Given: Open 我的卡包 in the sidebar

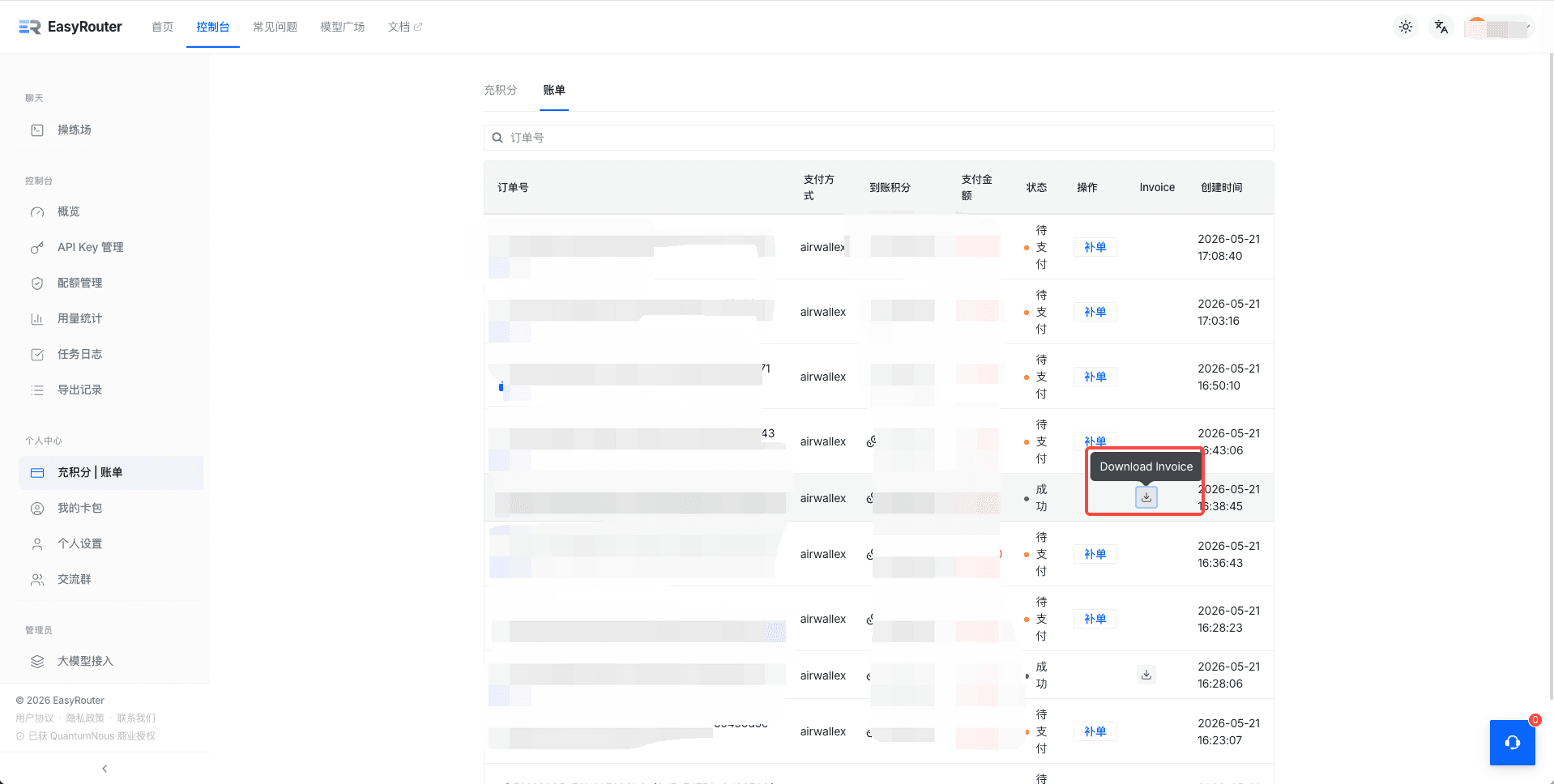Looking at the screenshot, I should point(111,508).
